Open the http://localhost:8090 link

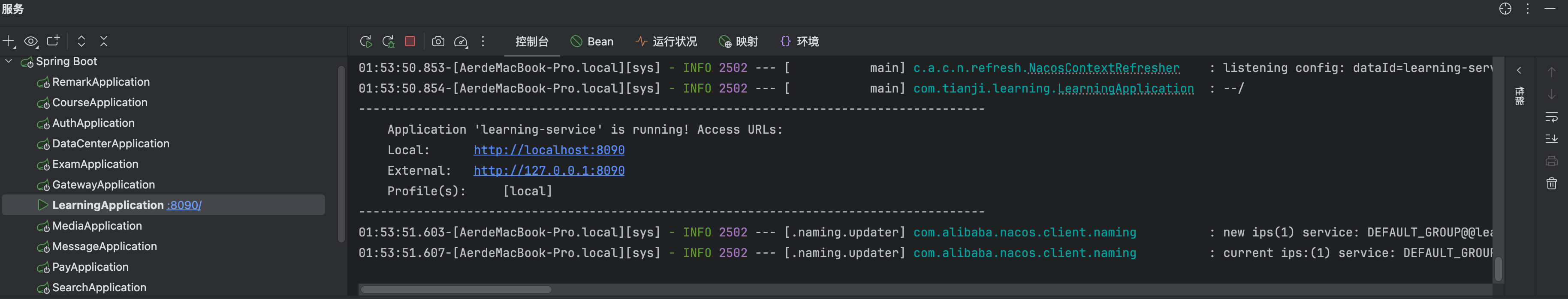(x=549, y=150)
